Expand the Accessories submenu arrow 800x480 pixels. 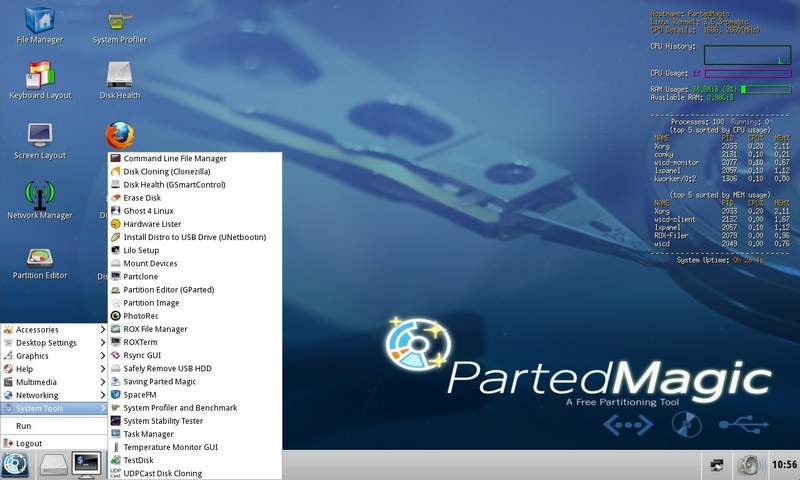pyautogui.click(x=103, y=330)
